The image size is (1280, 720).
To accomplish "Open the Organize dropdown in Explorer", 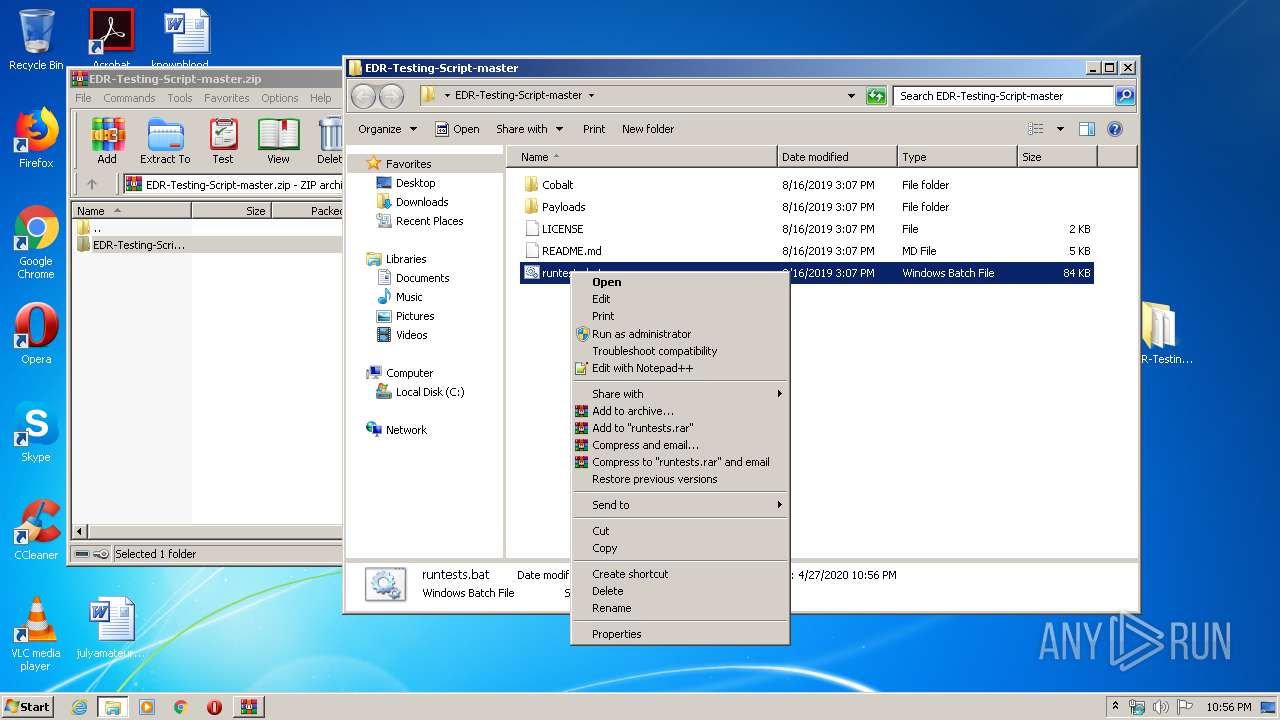I will [x=387, y=129].
